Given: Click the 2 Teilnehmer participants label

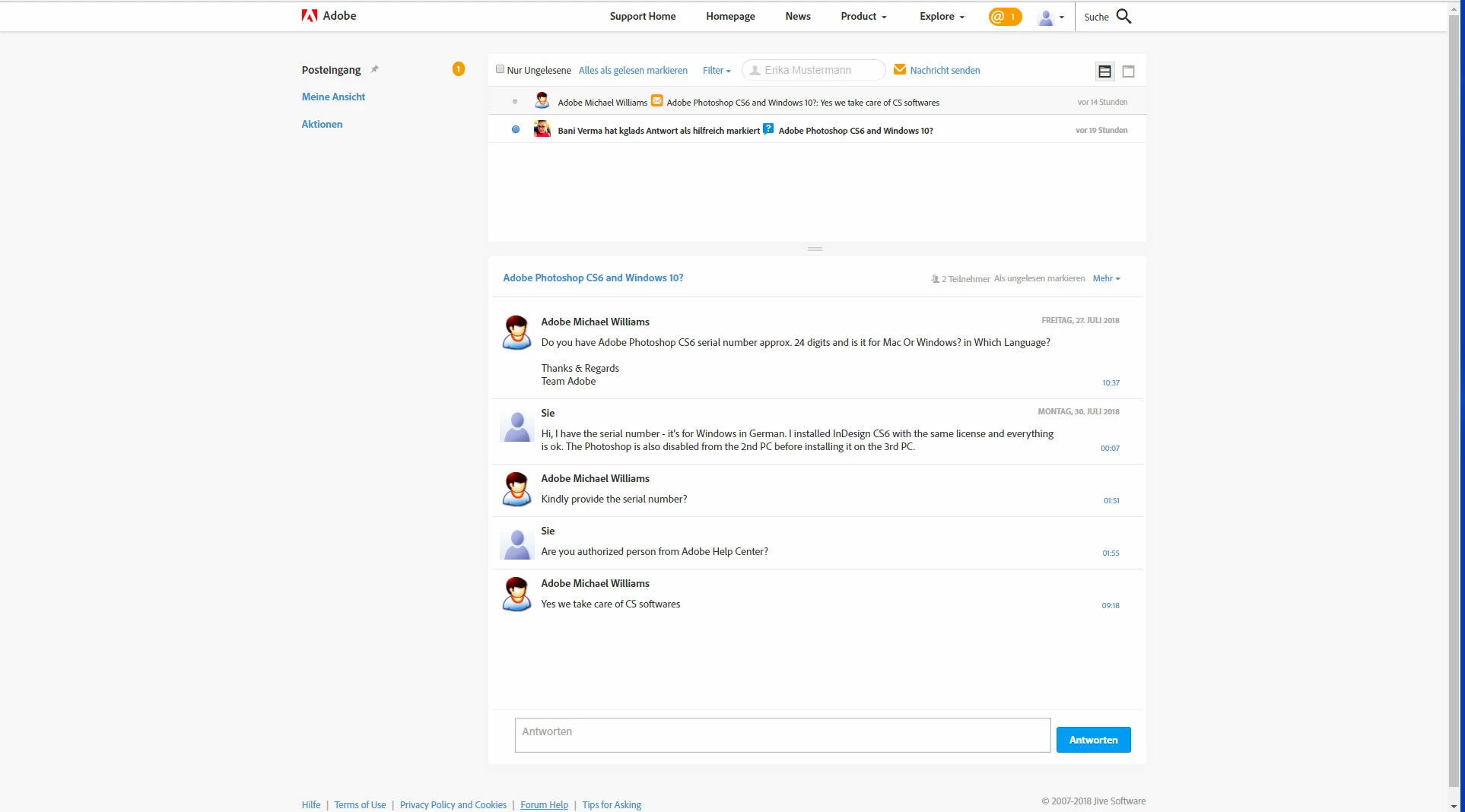Looking at the screenshot, I should [x=961, y=279].
